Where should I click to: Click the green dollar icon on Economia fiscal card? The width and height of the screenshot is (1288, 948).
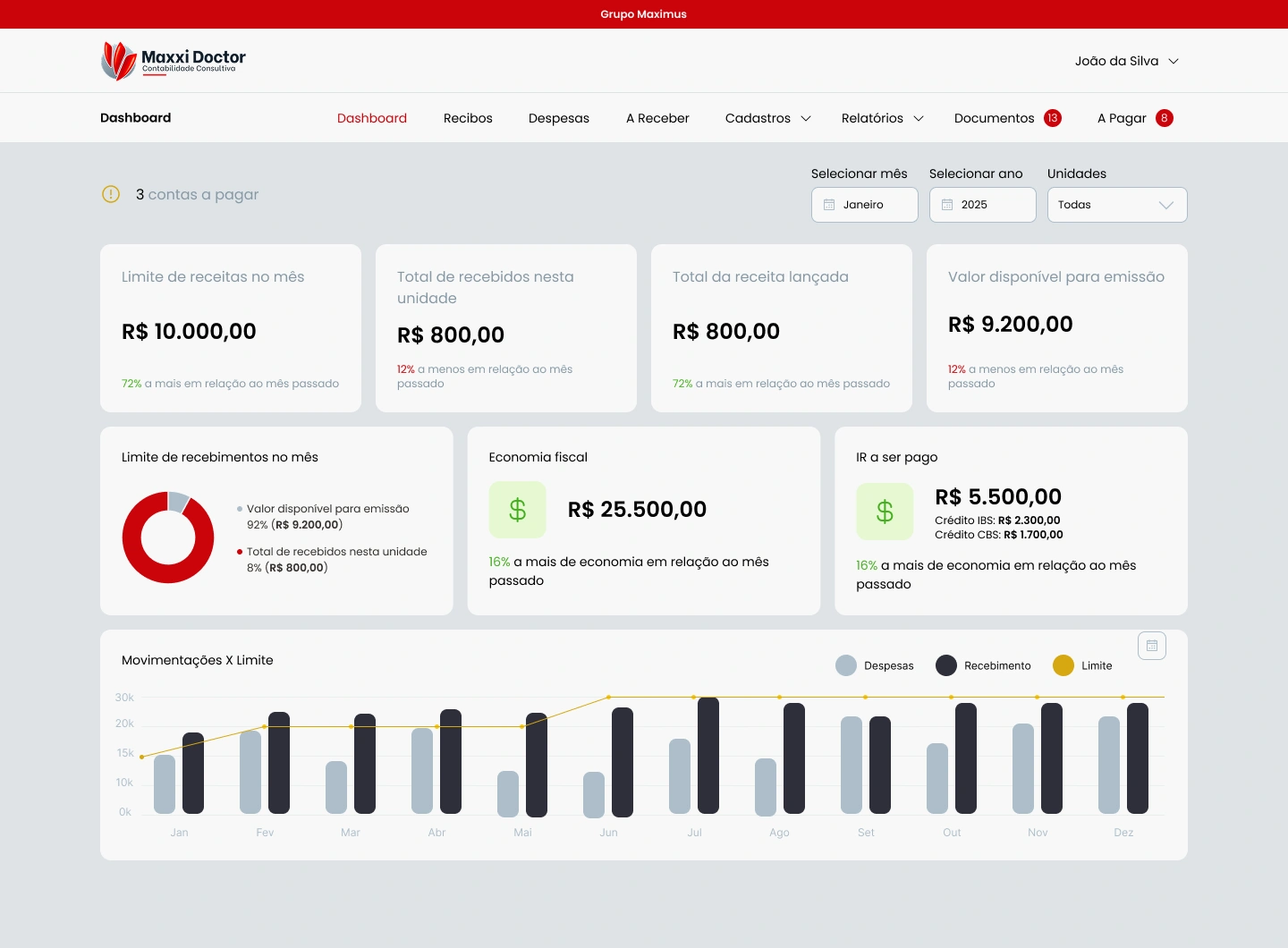click(x=518, y=509)
